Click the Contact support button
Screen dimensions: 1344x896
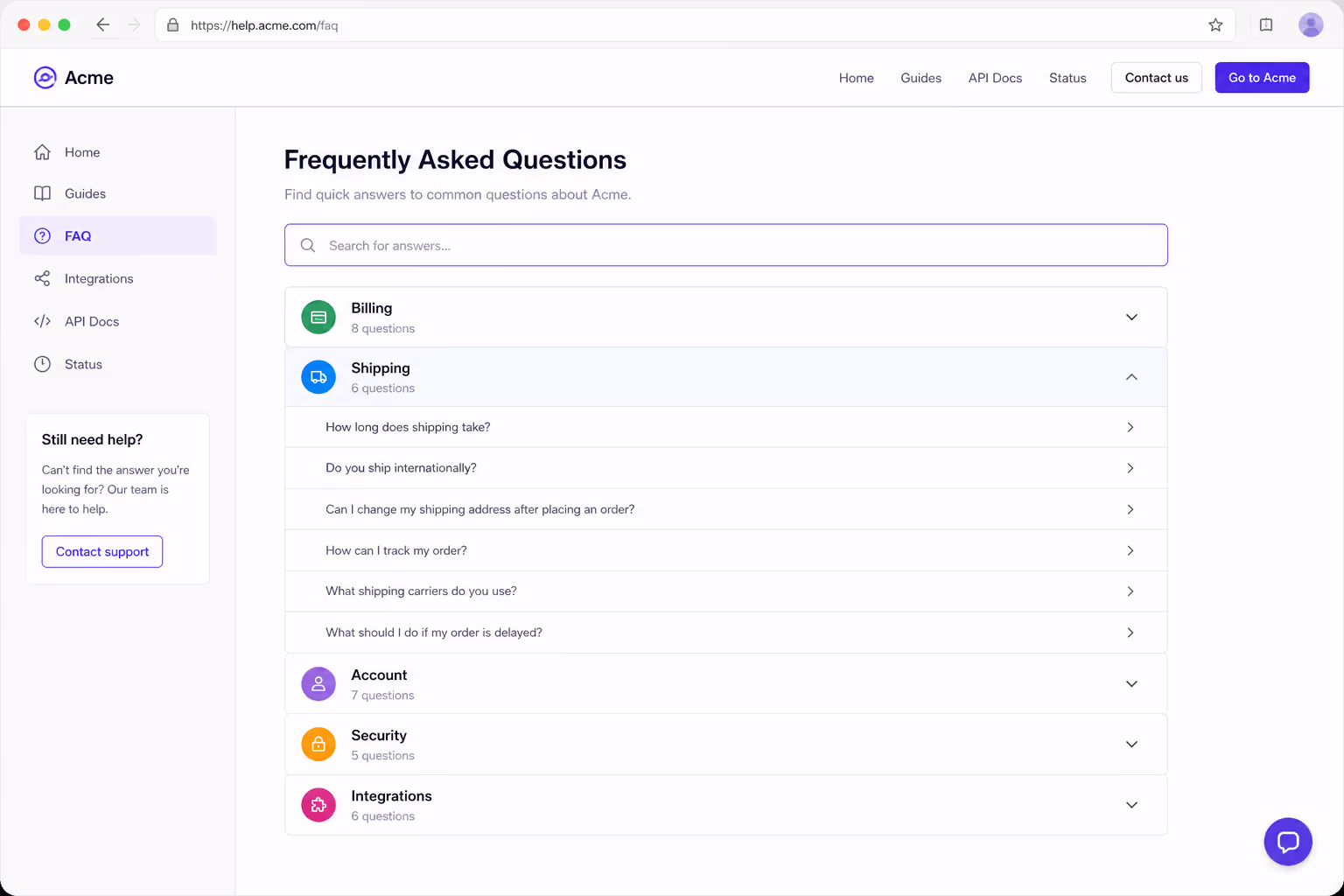(102, 551)
